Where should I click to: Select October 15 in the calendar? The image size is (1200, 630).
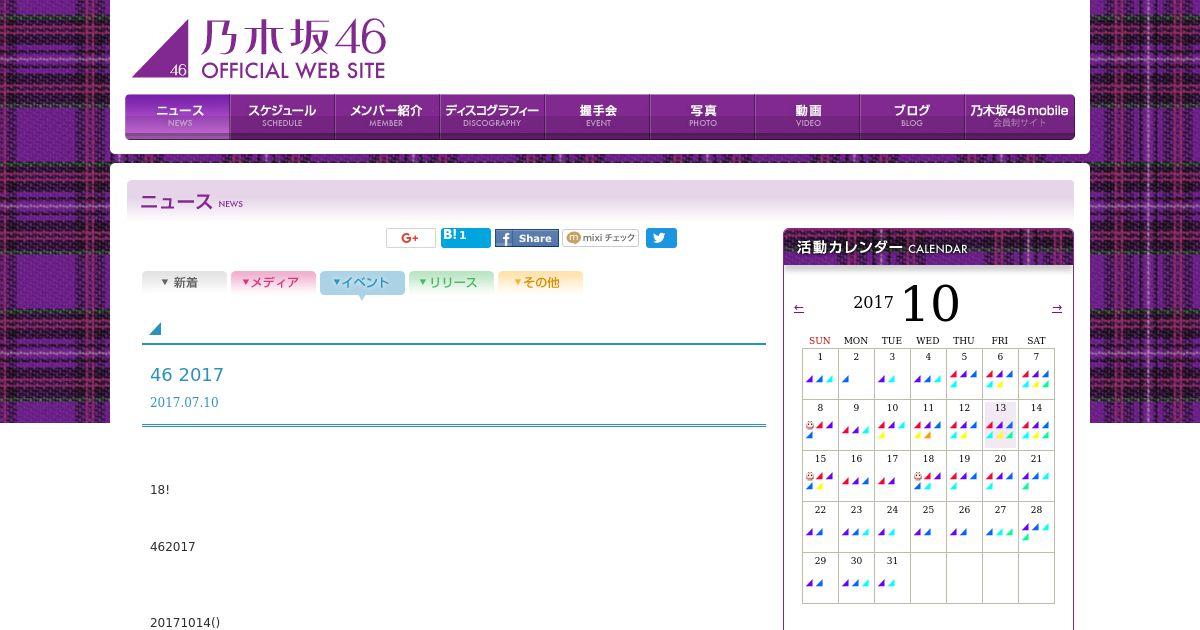[x=820, y=475]
